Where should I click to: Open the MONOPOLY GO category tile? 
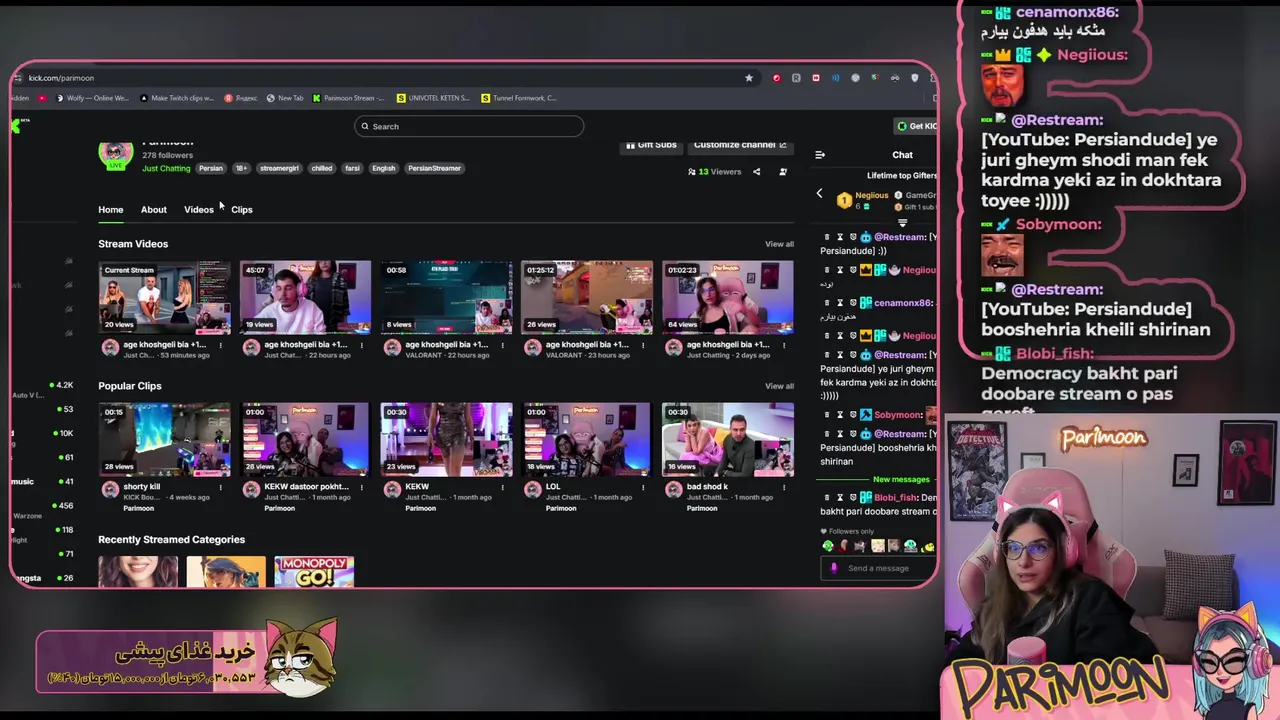pyautogui.click(x=314, y=572)
